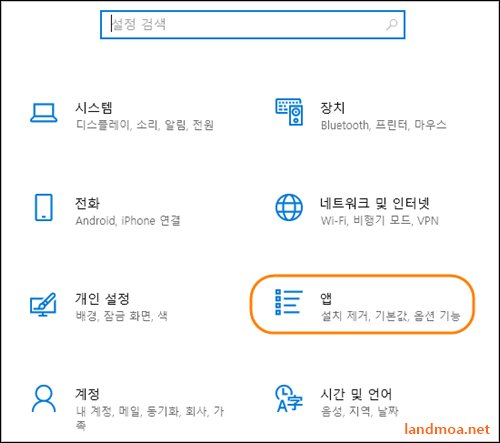Click the laptop icon for 시스템
The height and width of the screenshot is (443, 500).
click(x=44, y=113)
